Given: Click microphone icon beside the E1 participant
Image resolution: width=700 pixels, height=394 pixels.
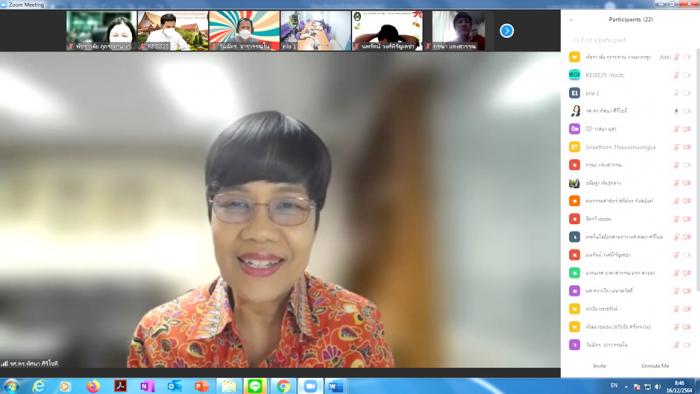Looking at the screenshot, I should point(676,93).
